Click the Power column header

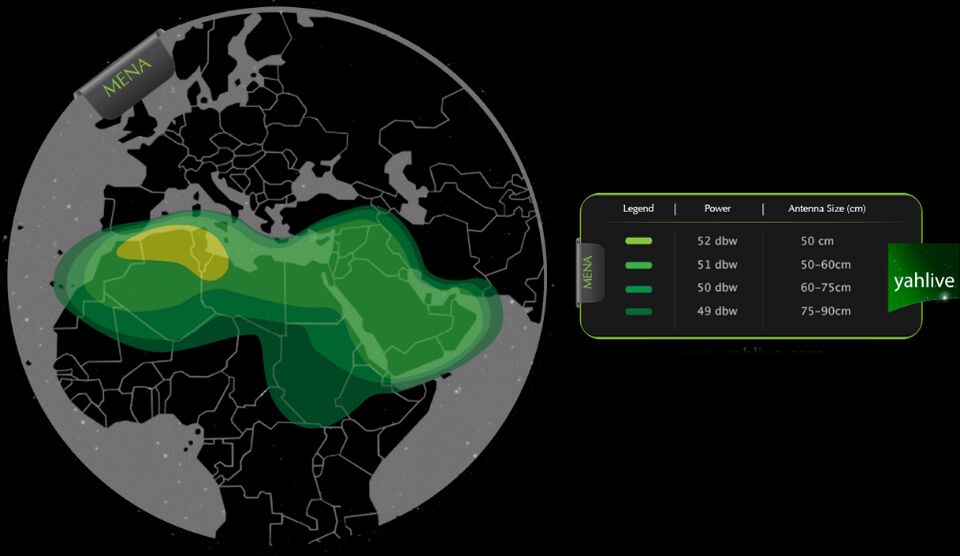(717, 209)
